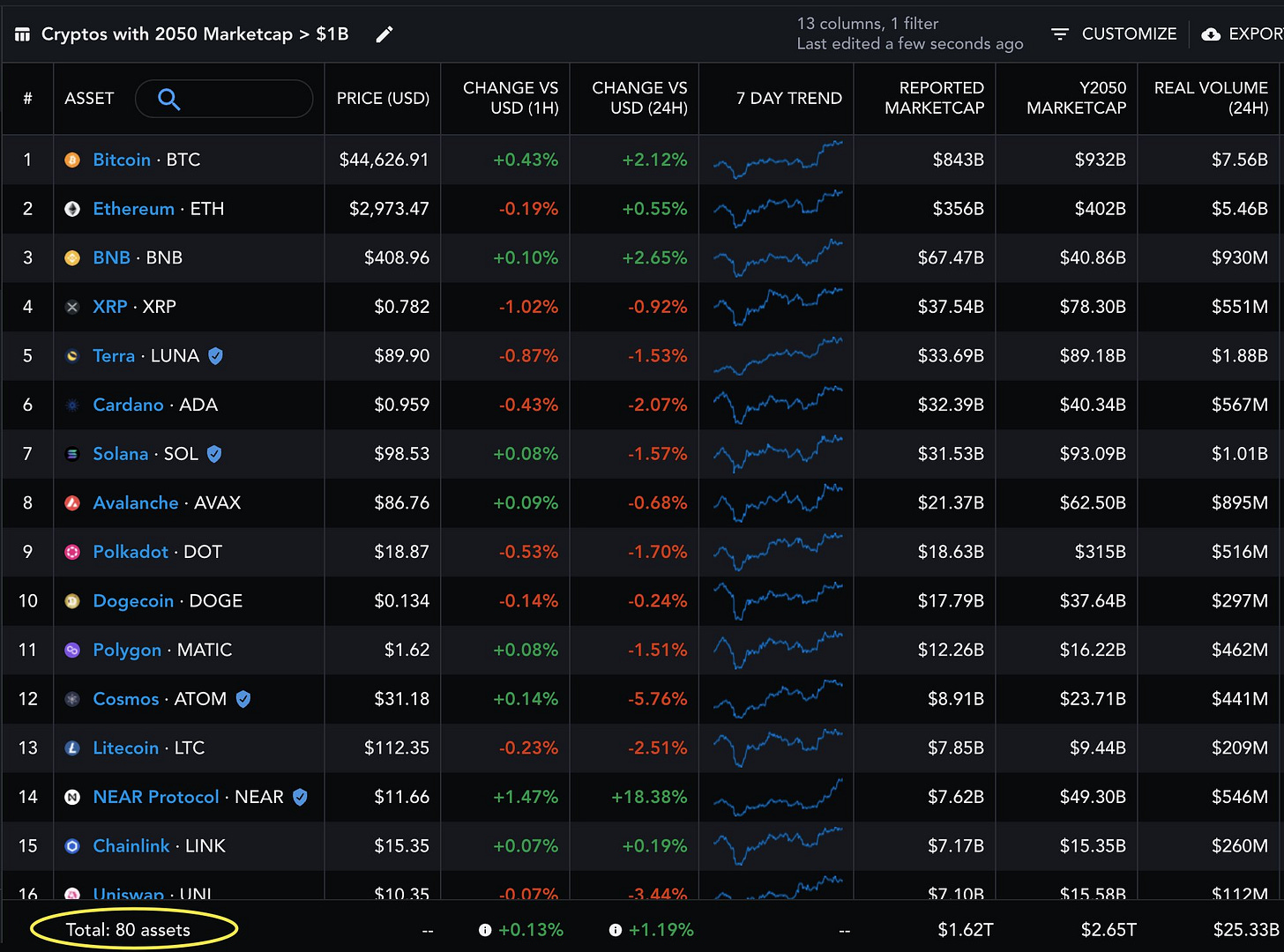Open the CUSTOMIZE columns button
1284x952 pixels.
coord(1114,33)
